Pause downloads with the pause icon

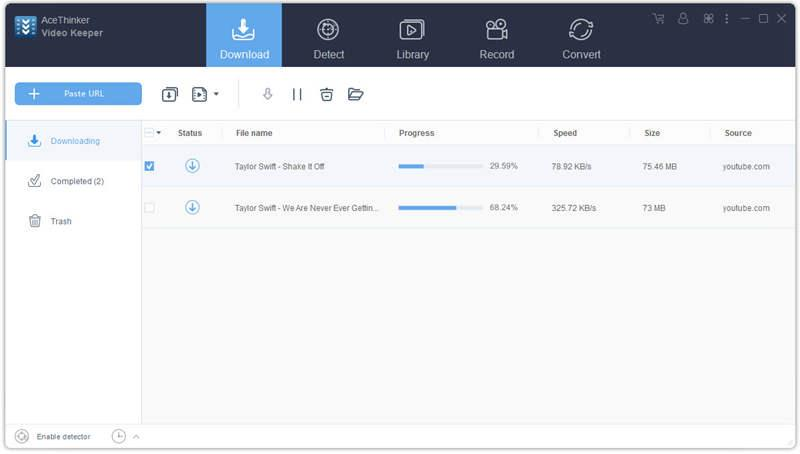click(297, 94)
